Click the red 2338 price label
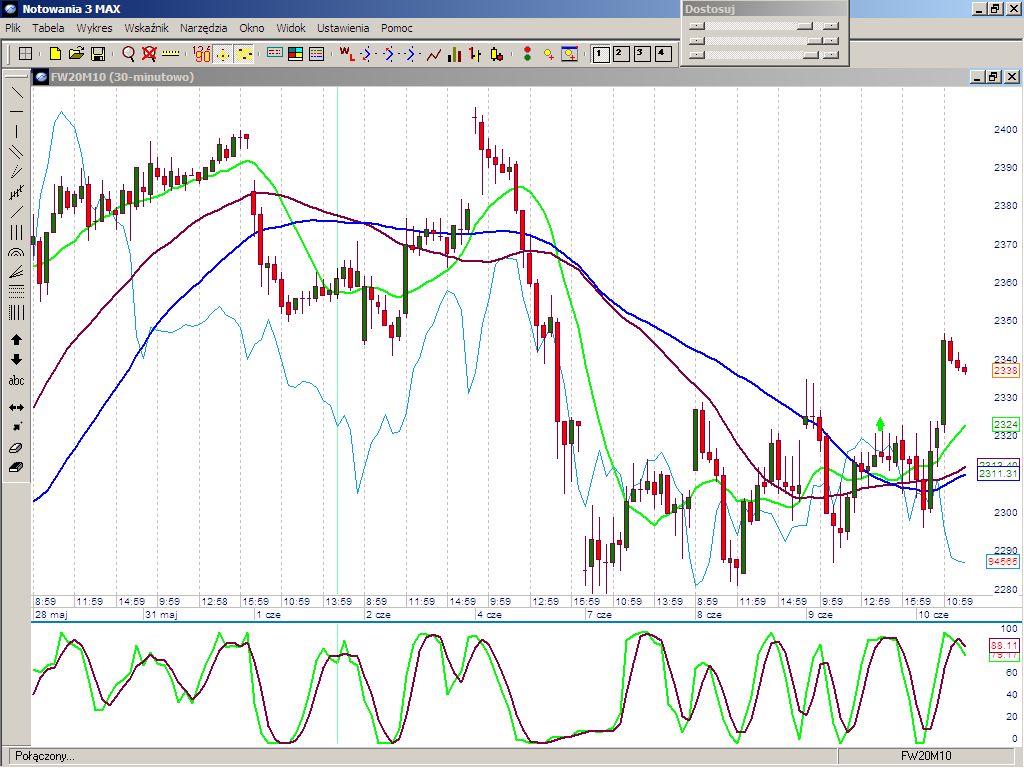The height and width of the screenshot is (768, 1024). coord(1005,371)
